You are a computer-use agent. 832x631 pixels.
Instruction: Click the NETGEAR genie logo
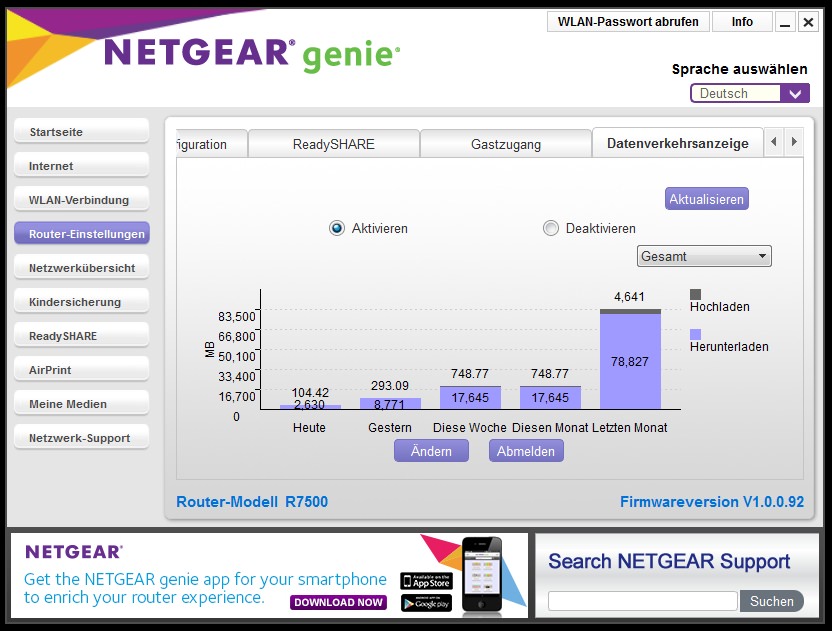tap(251, 54)
